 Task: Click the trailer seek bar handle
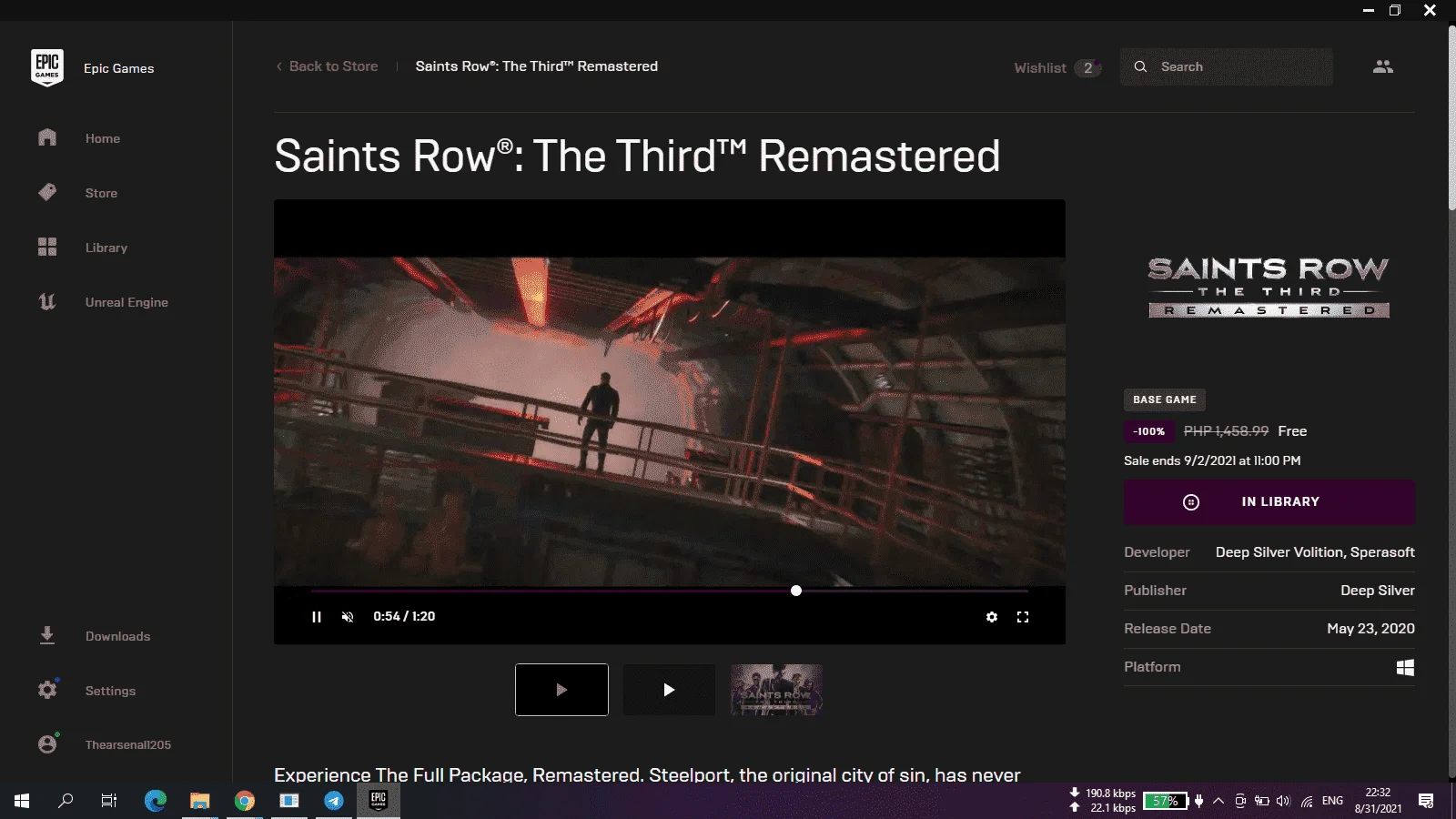796,591
